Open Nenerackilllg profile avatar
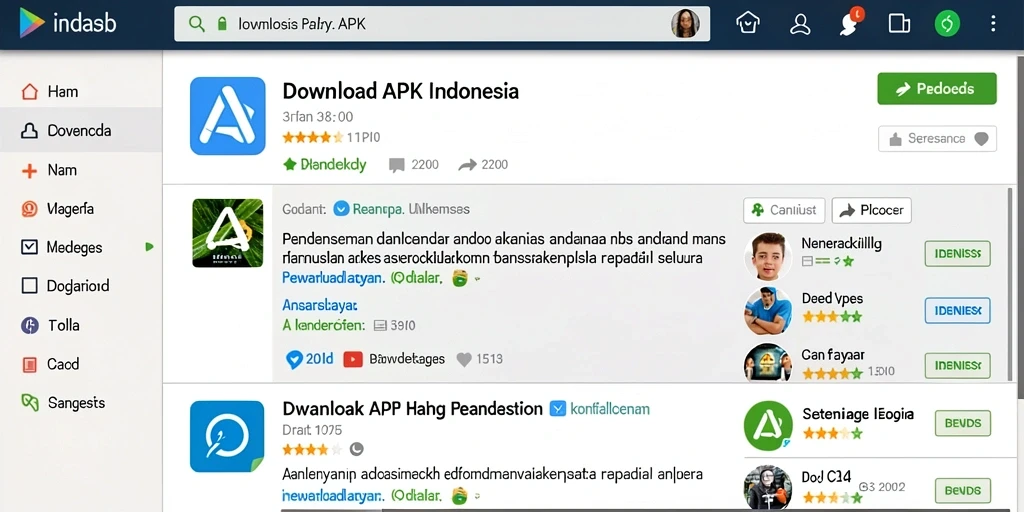1024x512 pixels. (768, 255)
